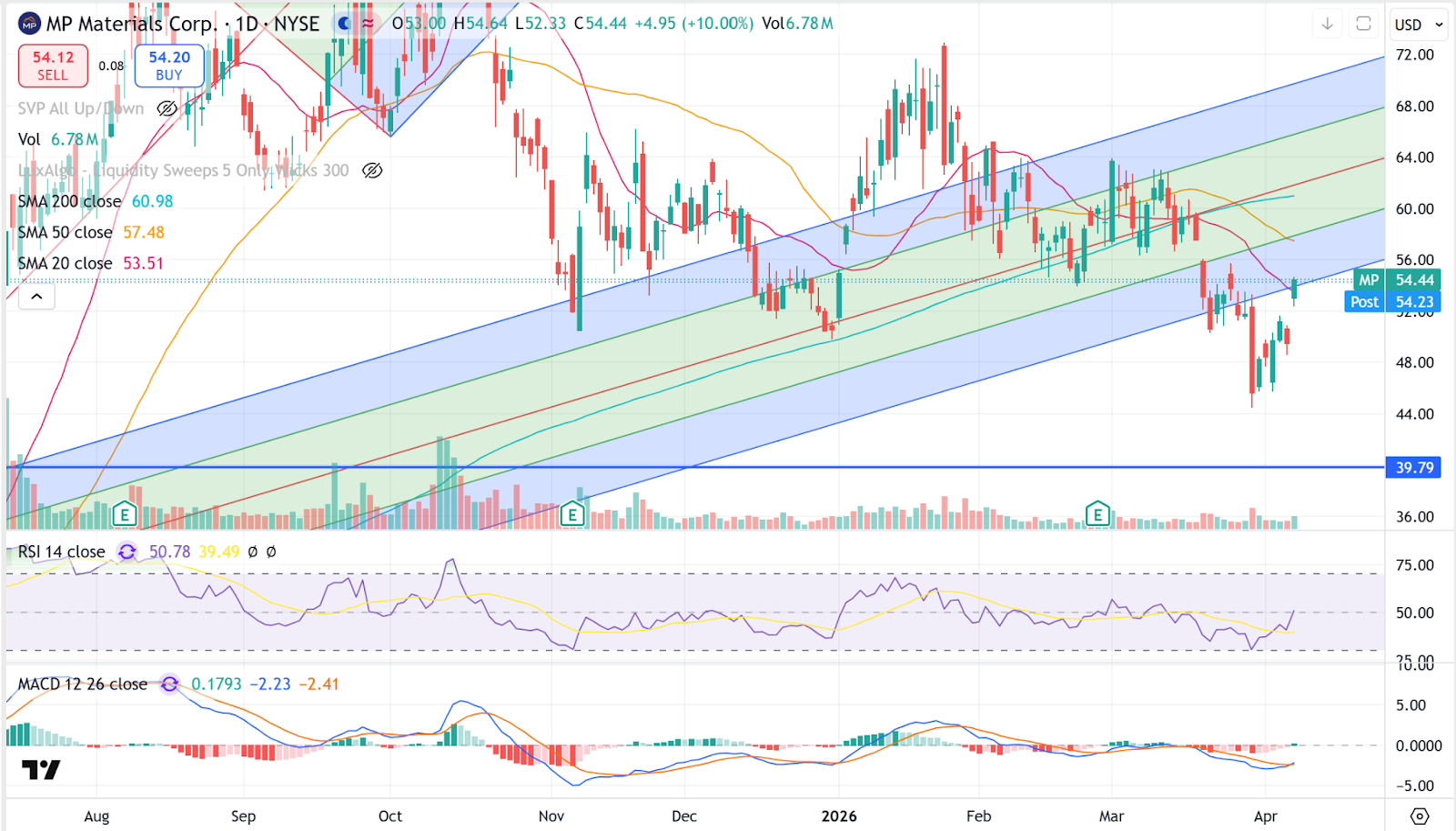Click the MACD indicator refresh-arrows icon
The width and height of the screenshot is (1456, 831).
point(169,684)
